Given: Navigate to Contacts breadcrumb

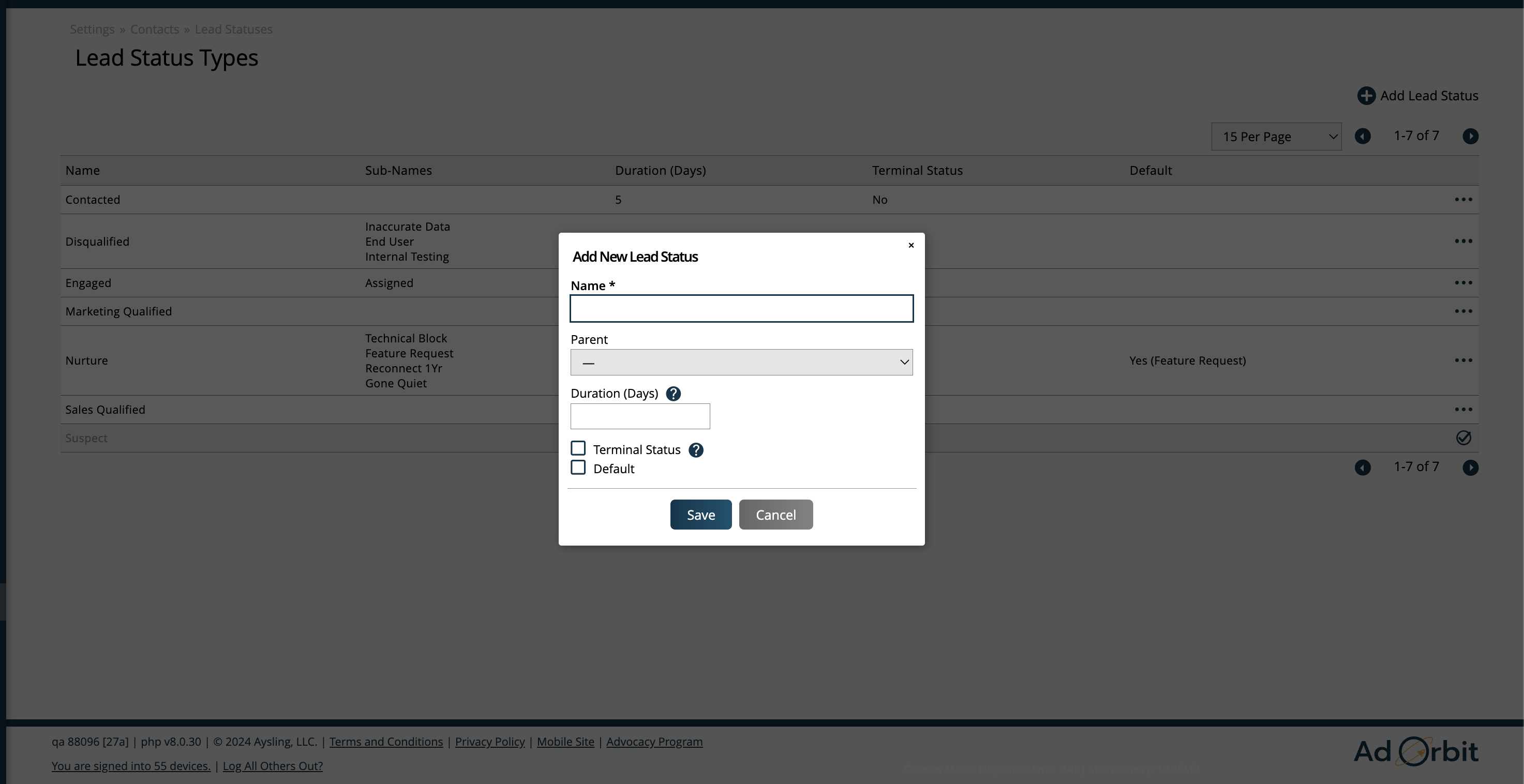Looking at the screenshot, I should [154, 29].
